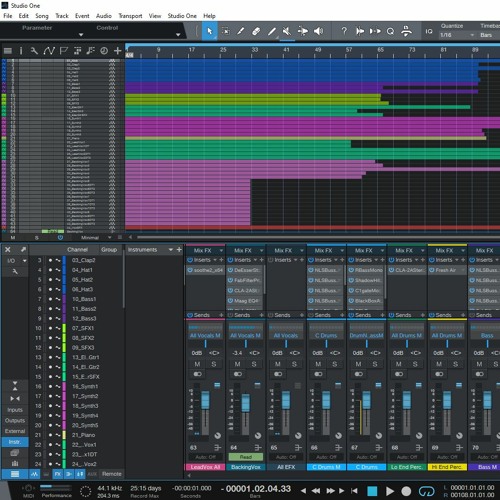Viewport: 500px width, 500px height.
Task: Toggle the IQ input quantize button
Action: [x=429, y=31]
